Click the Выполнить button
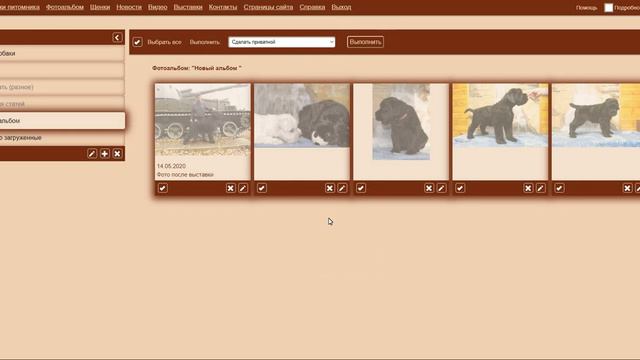 pyautogui.click(x=365, y=42)
